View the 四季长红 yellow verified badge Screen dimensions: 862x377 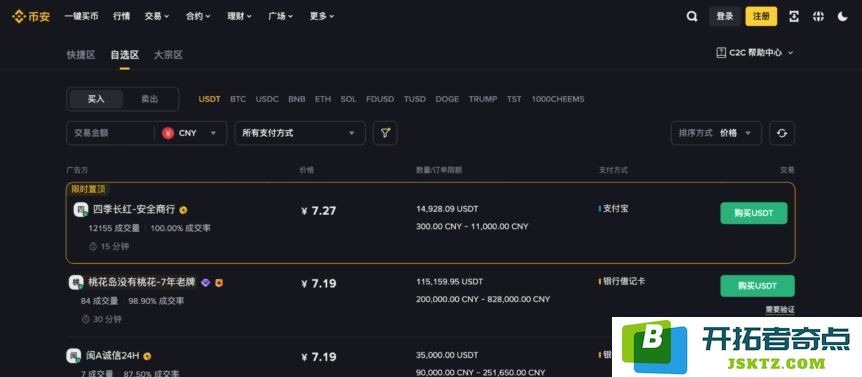[x=183, y=210]
